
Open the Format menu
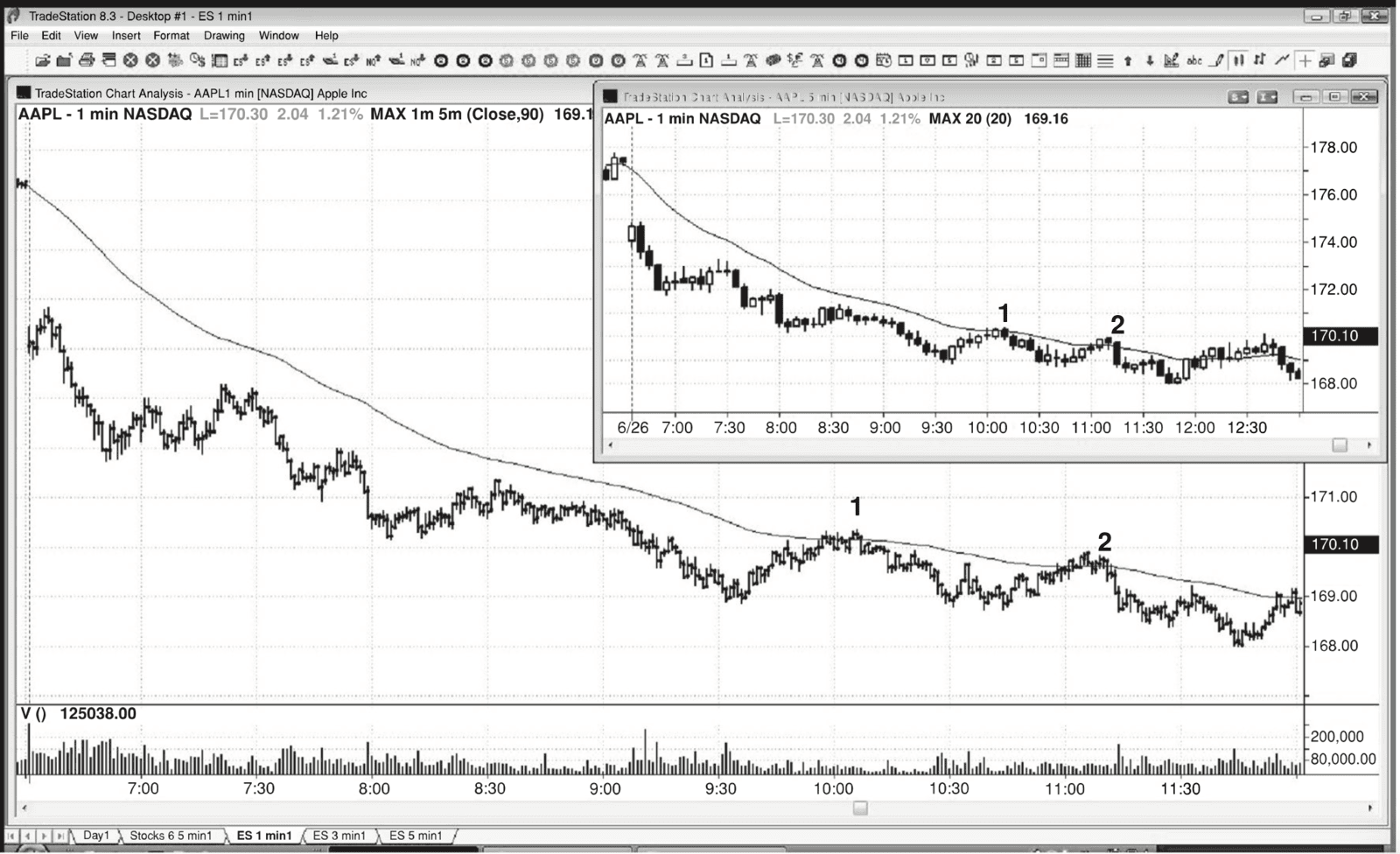171,36
